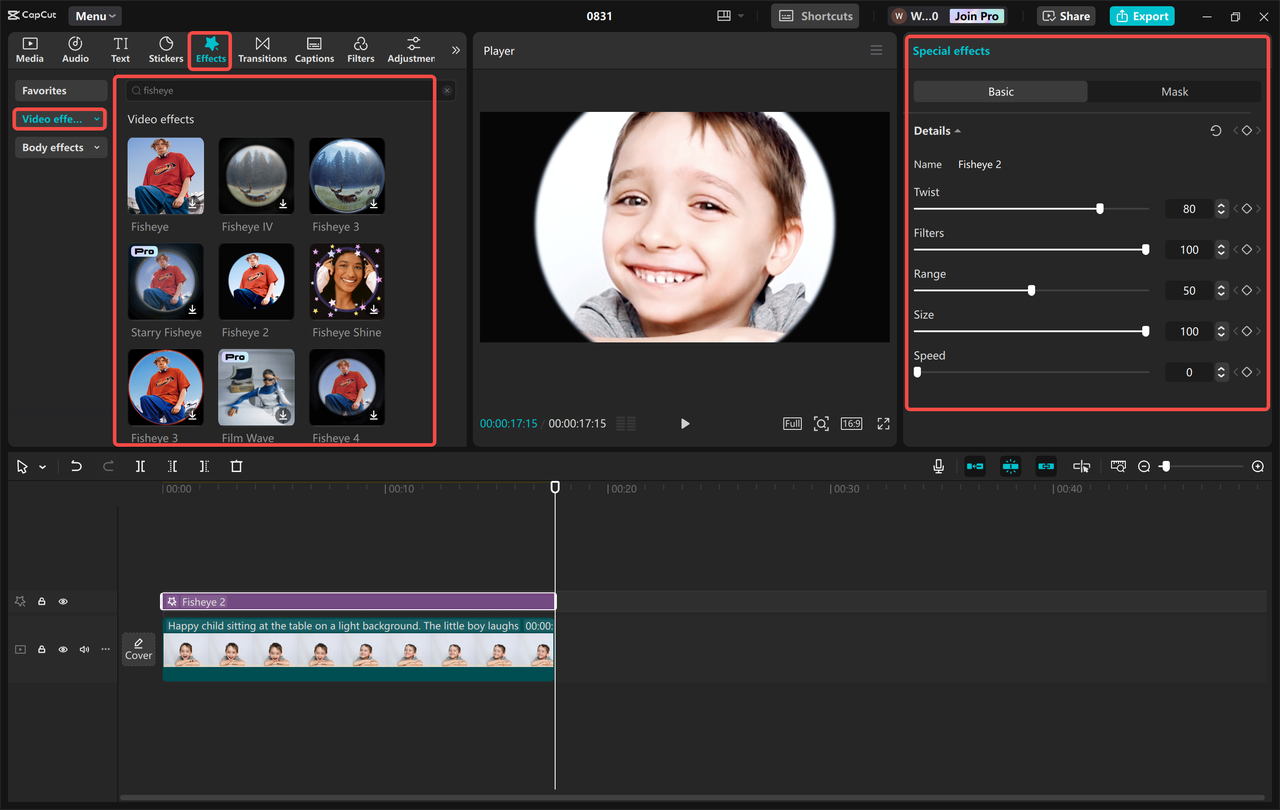The width and height of the screenshot is (1280, 810).
Task: Open the Captions tab
Action: (314, 50)
